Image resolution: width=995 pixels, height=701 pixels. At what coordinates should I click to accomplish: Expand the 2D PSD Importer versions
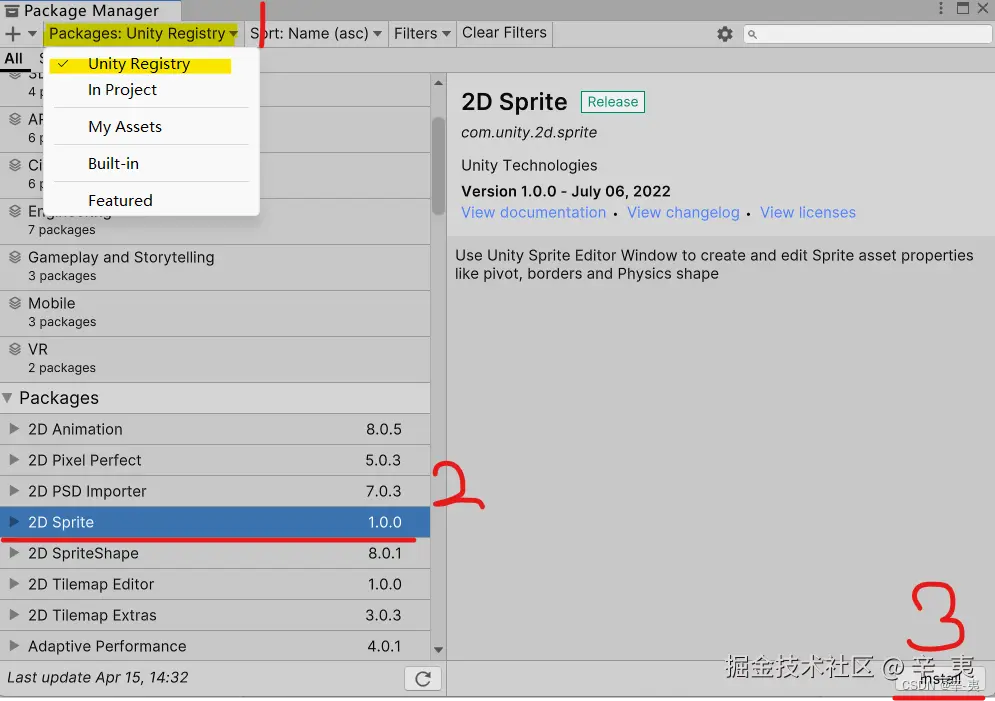[x=13, y=491]
